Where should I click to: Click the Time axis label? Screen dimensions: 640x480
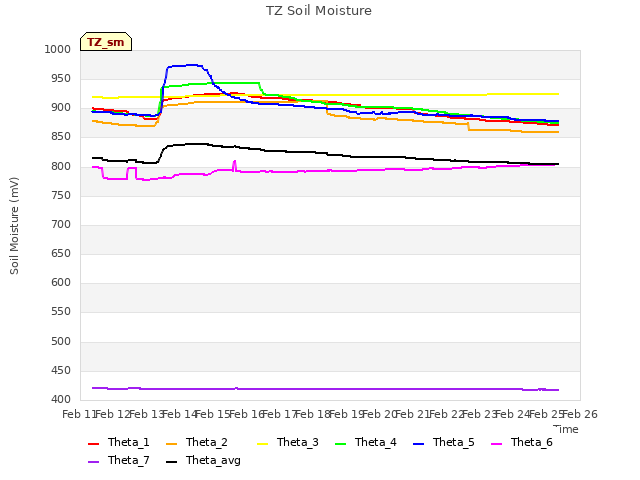(x=566, y=429)
